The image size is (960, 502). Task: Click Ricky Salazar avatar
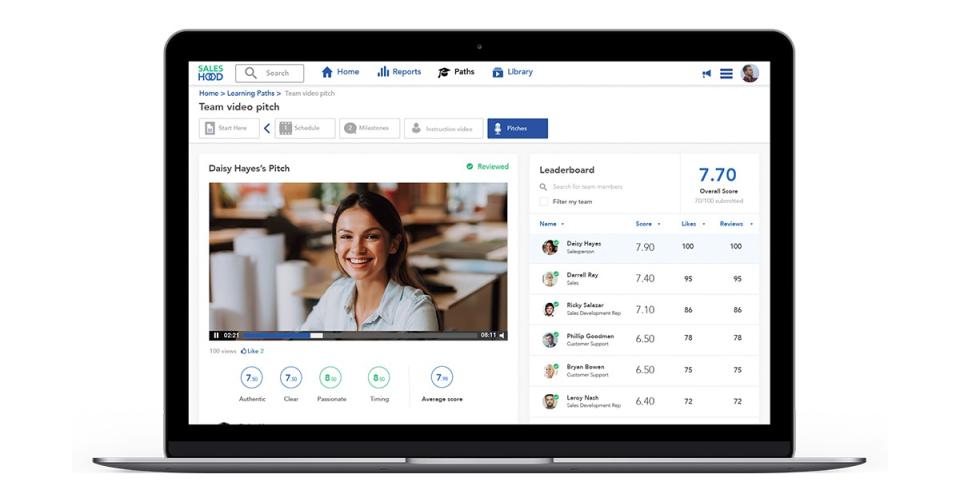[x=550, y=309]
